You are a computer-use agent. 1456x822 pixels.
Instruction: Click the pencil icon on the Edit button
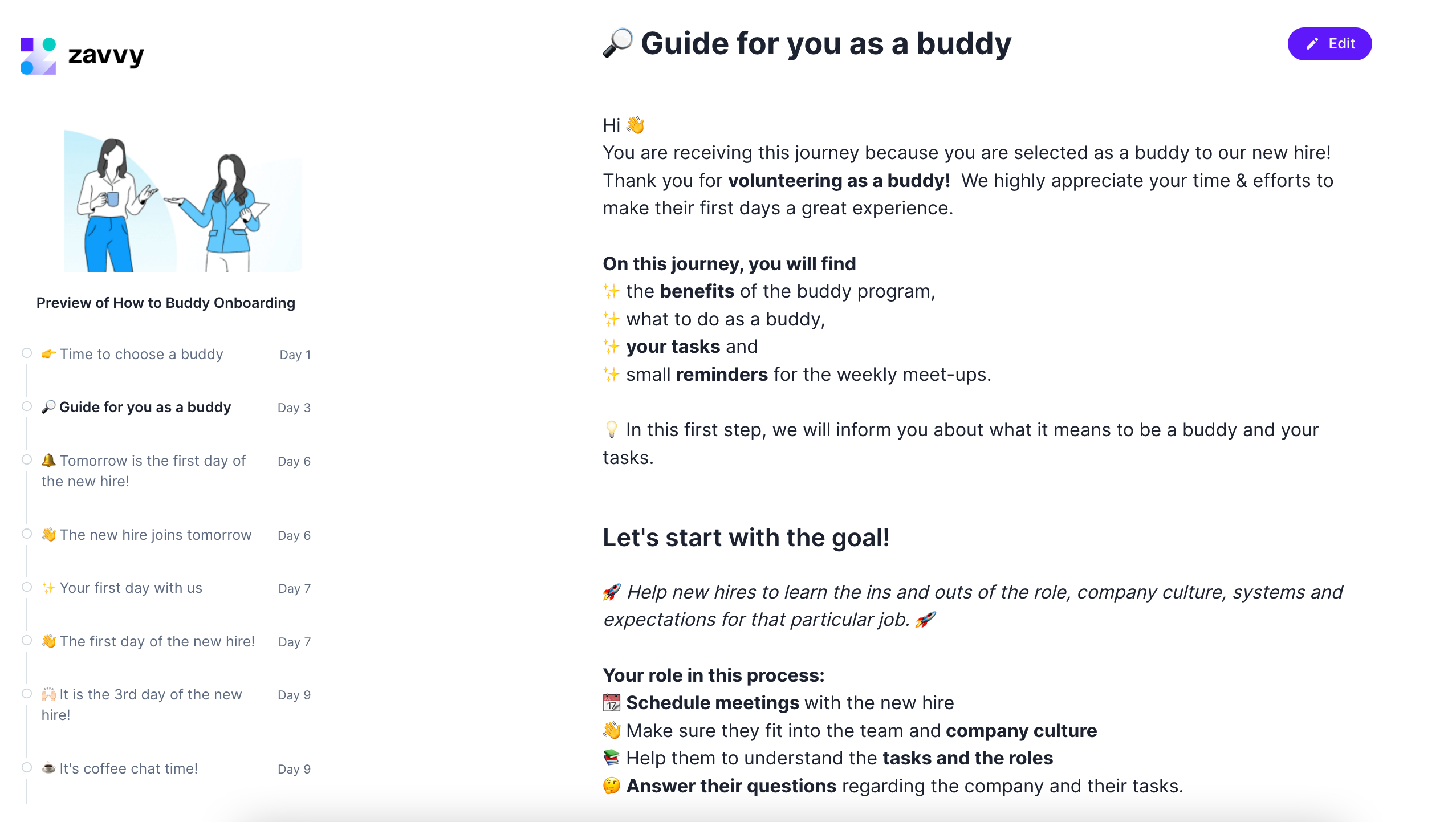click(x=1312, y=43)
